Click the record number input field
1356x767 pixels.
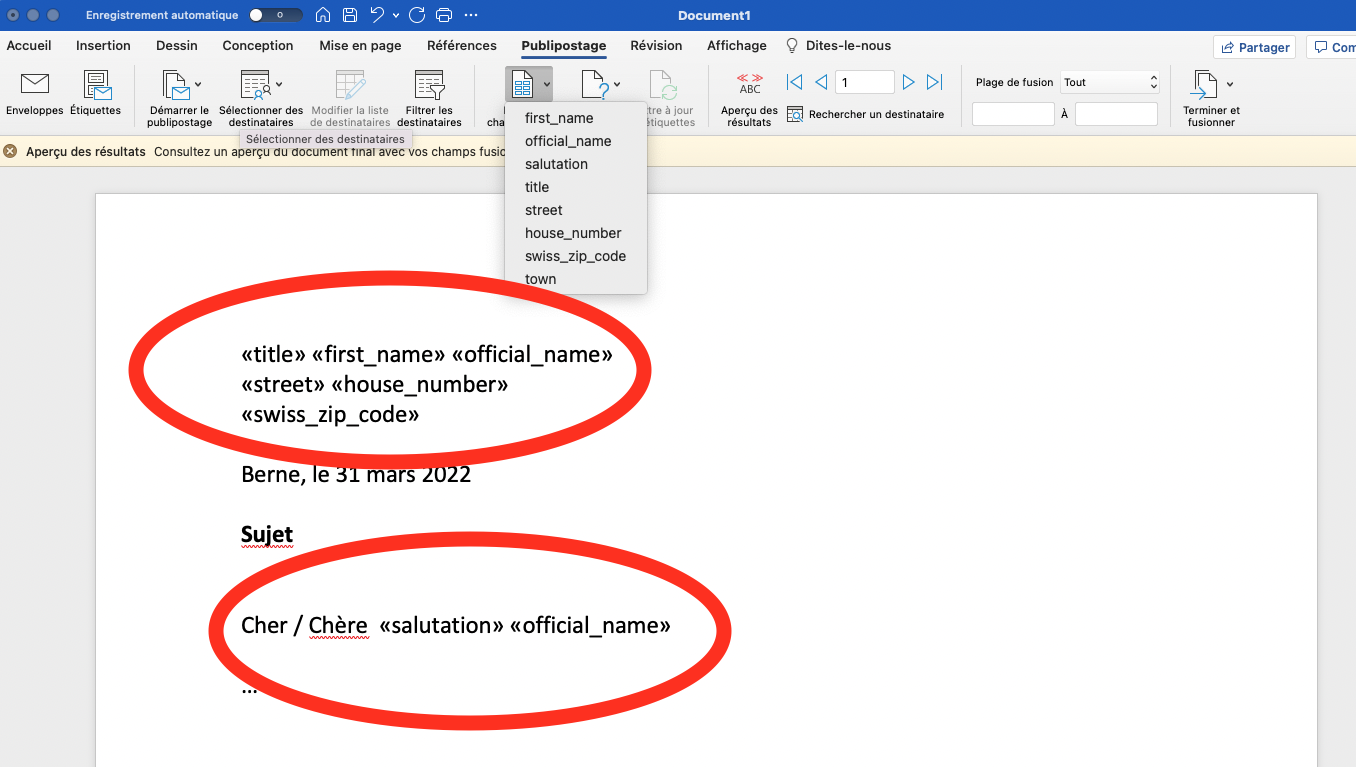tap(864, 82)
